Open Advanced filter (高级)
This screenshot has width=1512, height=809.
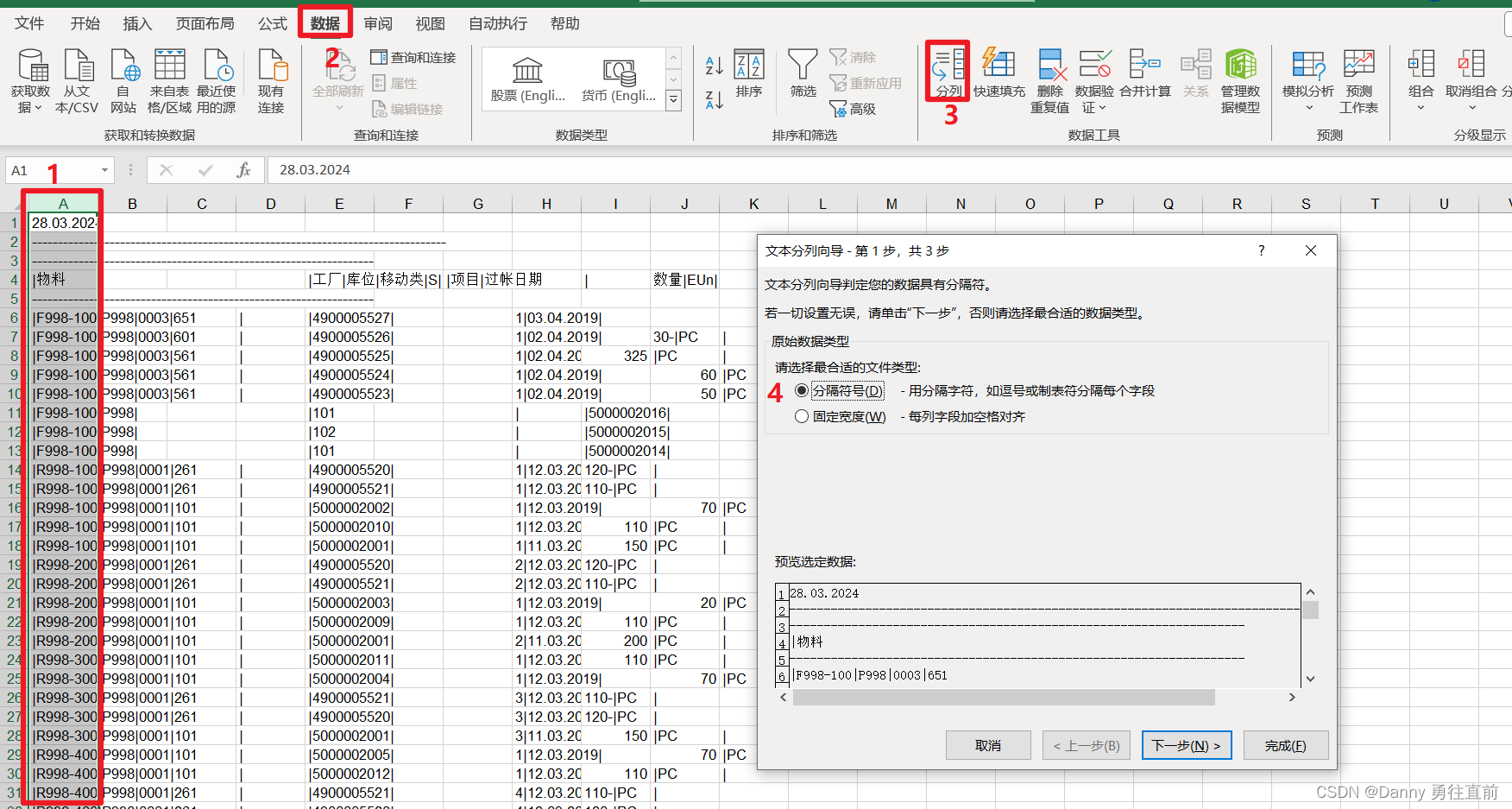pyautogui.click(x=853, y=109)
